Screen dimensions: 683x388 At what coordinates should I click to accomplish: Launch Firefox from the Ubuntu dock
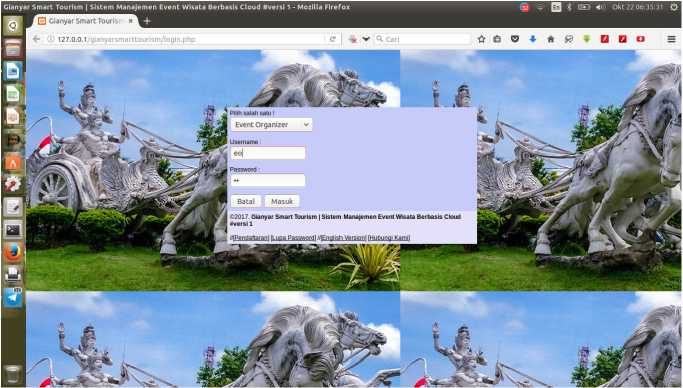click(13, 252)
